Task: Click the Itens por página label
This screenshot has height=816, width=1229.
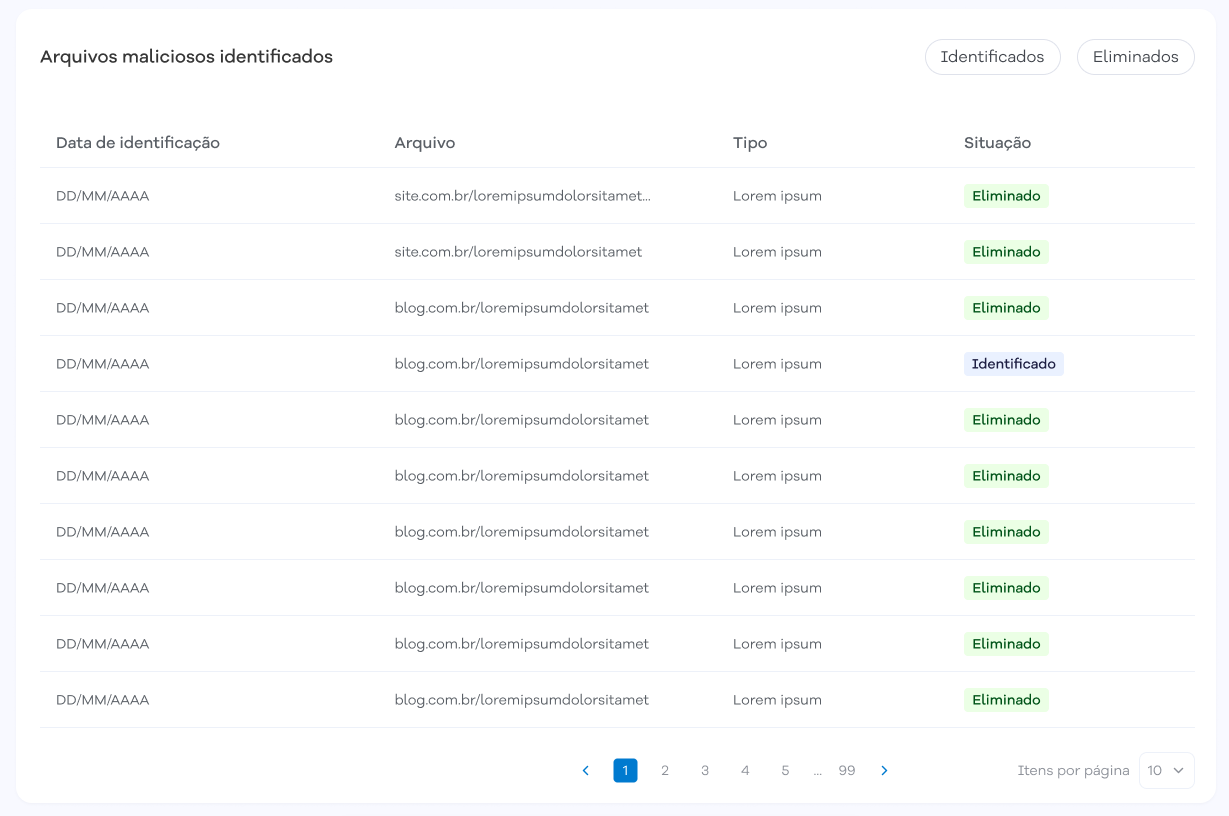Action: [x=1073, y=771]
